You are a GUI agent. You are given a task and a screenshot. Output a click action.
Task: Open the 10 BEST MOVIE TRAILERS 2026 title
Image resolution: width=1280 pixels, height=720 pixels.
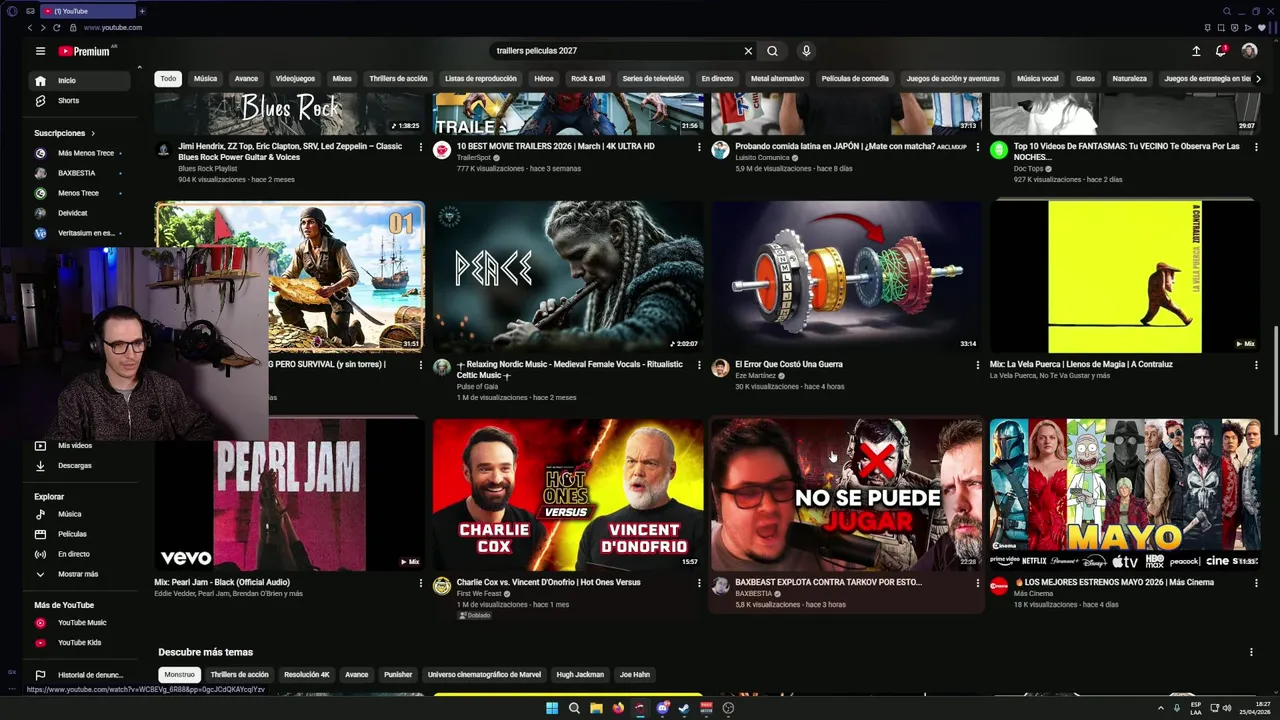click(x=556, y=146)
